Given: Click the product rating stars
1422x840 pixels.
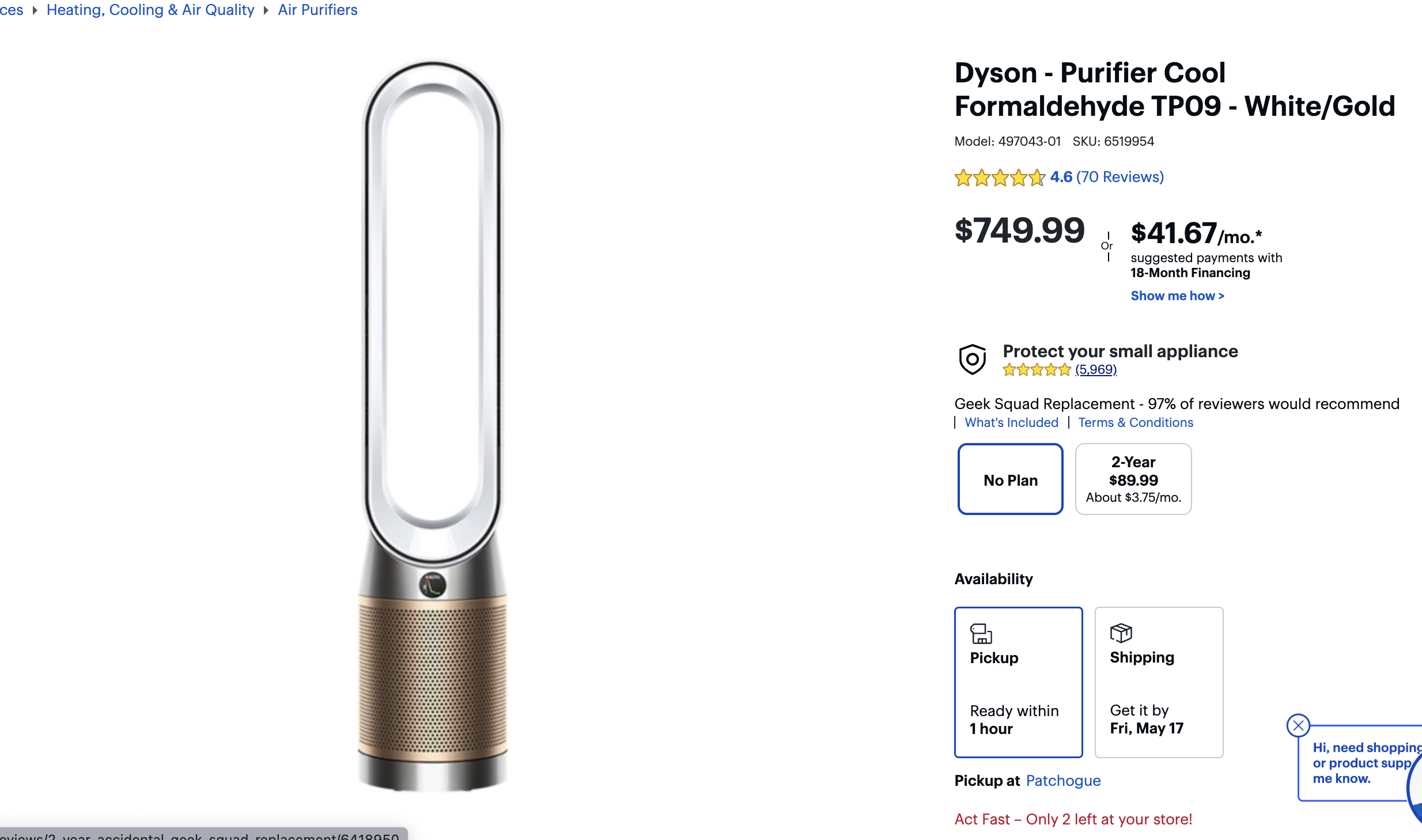Looking at the screenshot, I should tap(999, 177).
